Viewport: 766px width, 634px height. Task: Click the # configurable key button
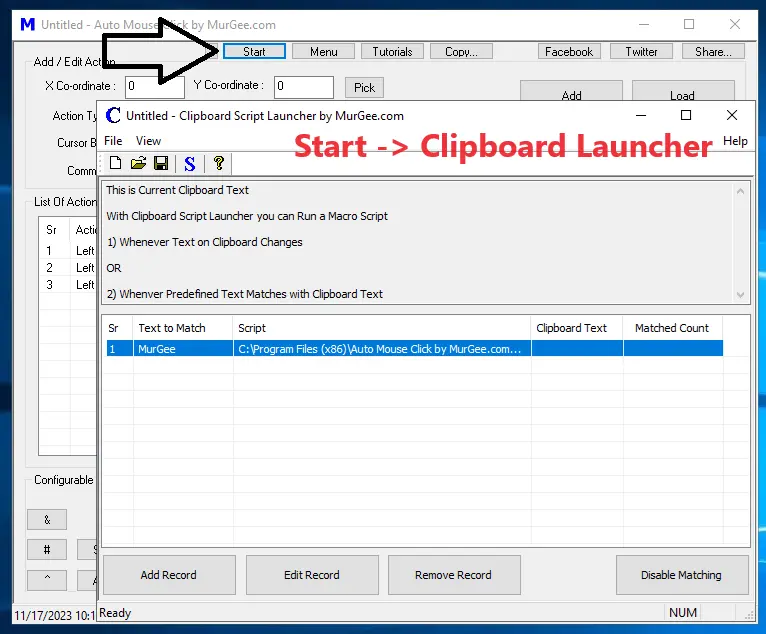pos(47,549)
